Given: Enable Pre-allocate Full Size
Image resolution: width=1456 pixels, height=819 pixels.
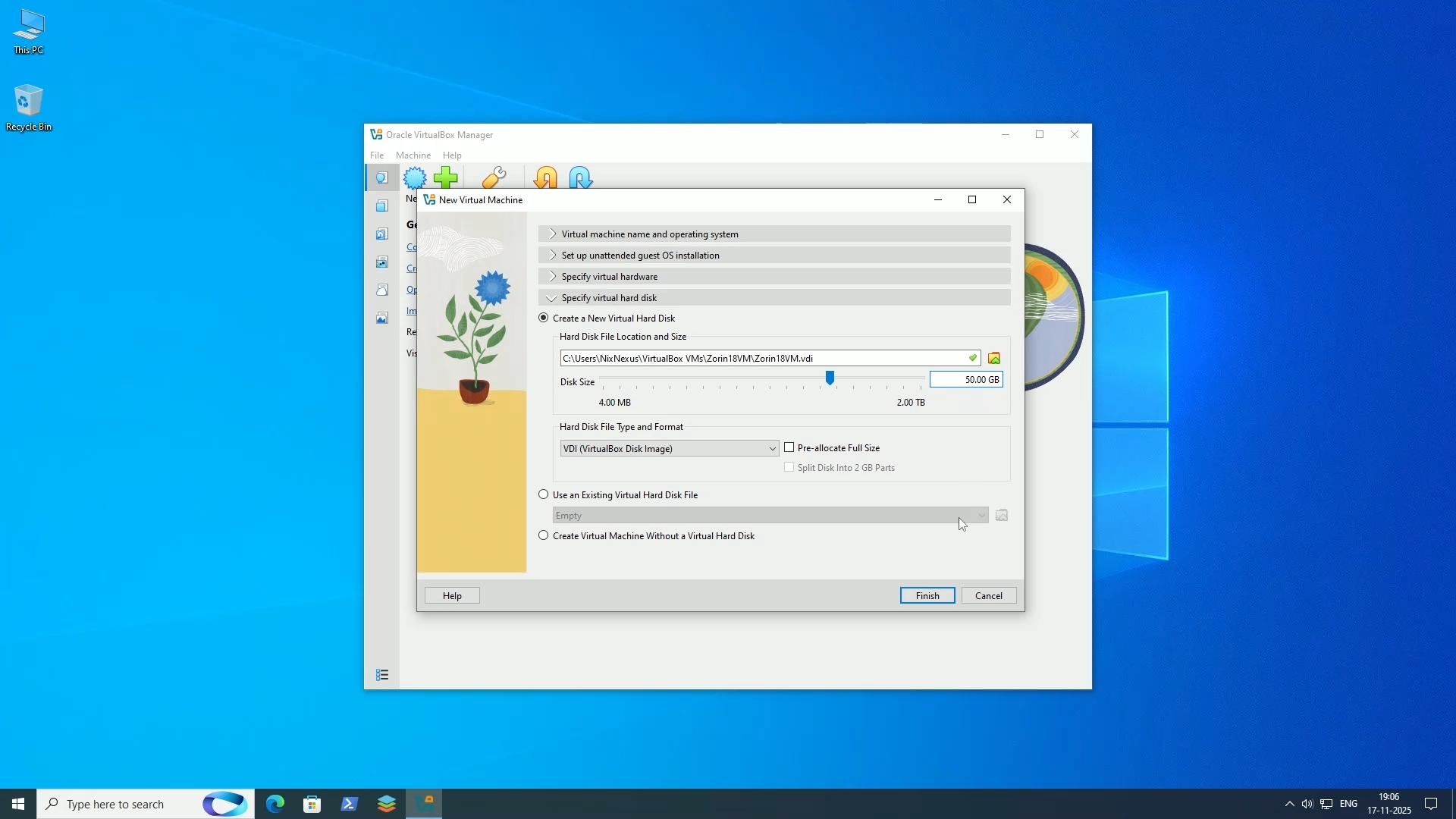Looking at the screenshot, I should [x=790, y=447].
